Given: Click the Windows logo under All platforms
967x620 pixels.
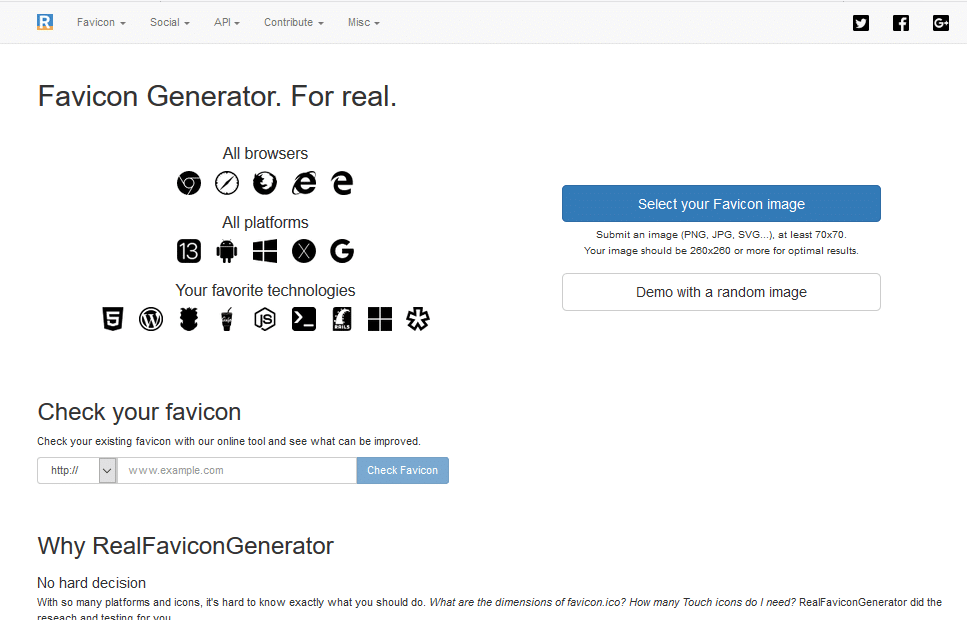Looking at the screenshot, I should (x=265, y=251).
